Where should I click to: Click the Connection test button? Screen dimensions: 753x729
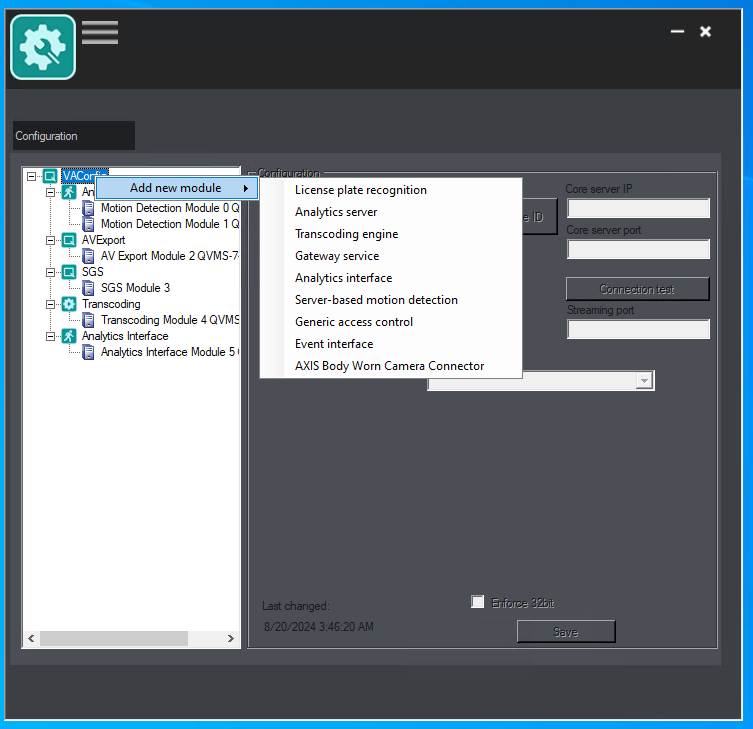[x=637, y=289]
